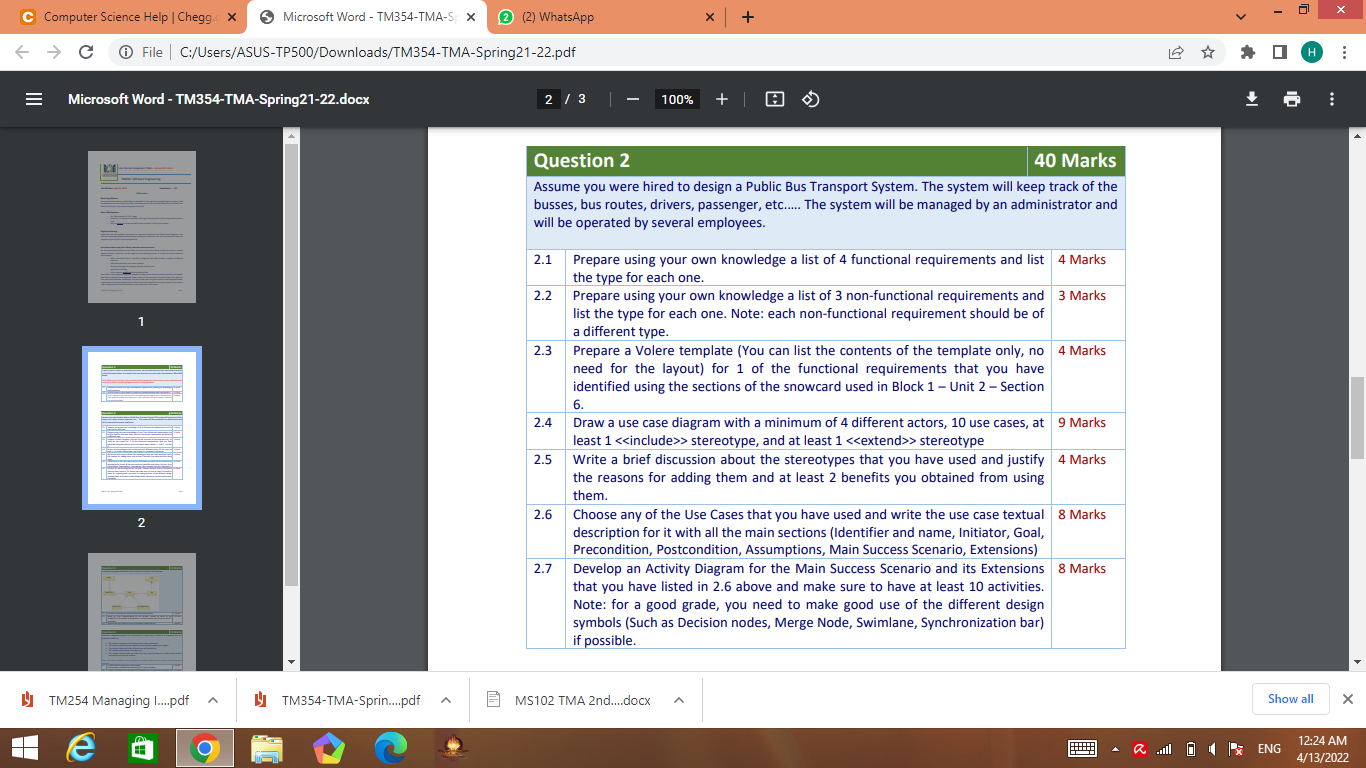1366x768 pixels.
Task: Select the Microsoft Word TM354-TMA tab
Action: [x=366, y=17]
